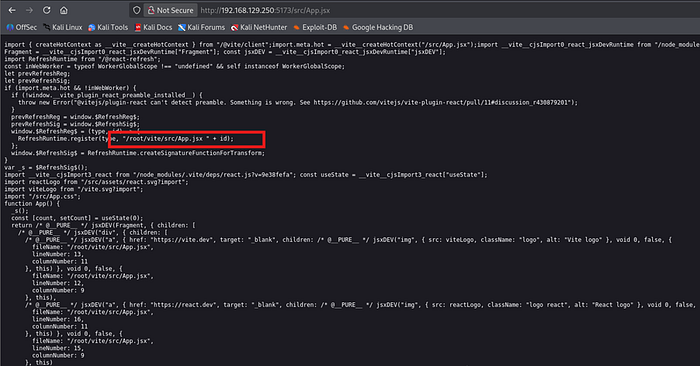Open the Kali NetHunter bookmark
The height and width of the screenshot is (366, 700).
click(259, 27)
